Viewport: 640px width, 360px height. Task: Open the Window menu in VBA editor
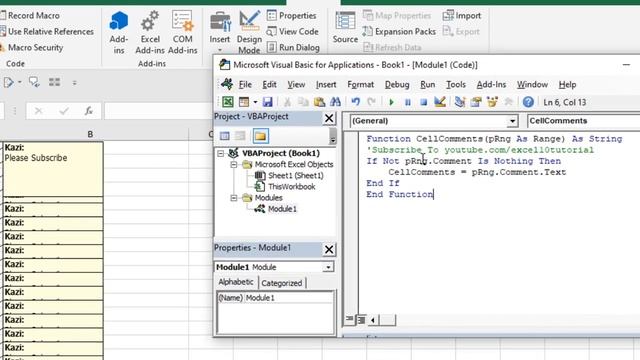click(x=532, y=84)
